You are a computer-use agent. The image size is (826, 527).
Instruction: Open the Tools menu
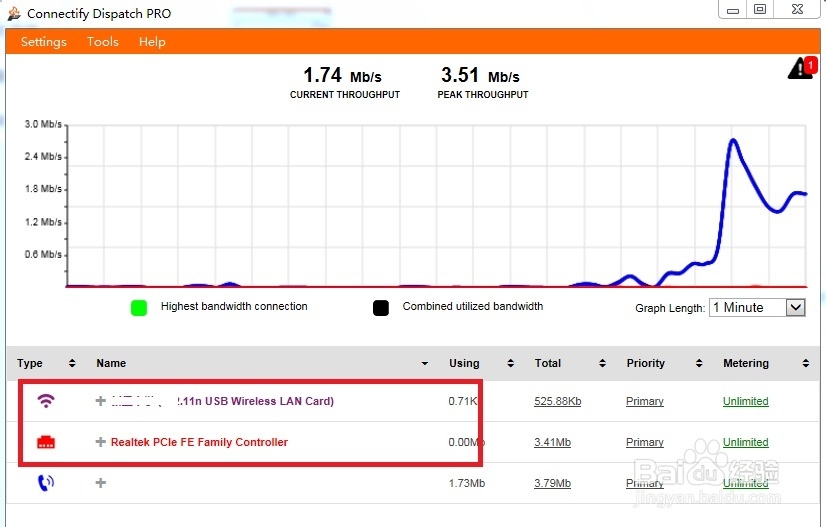coord(103,42)
